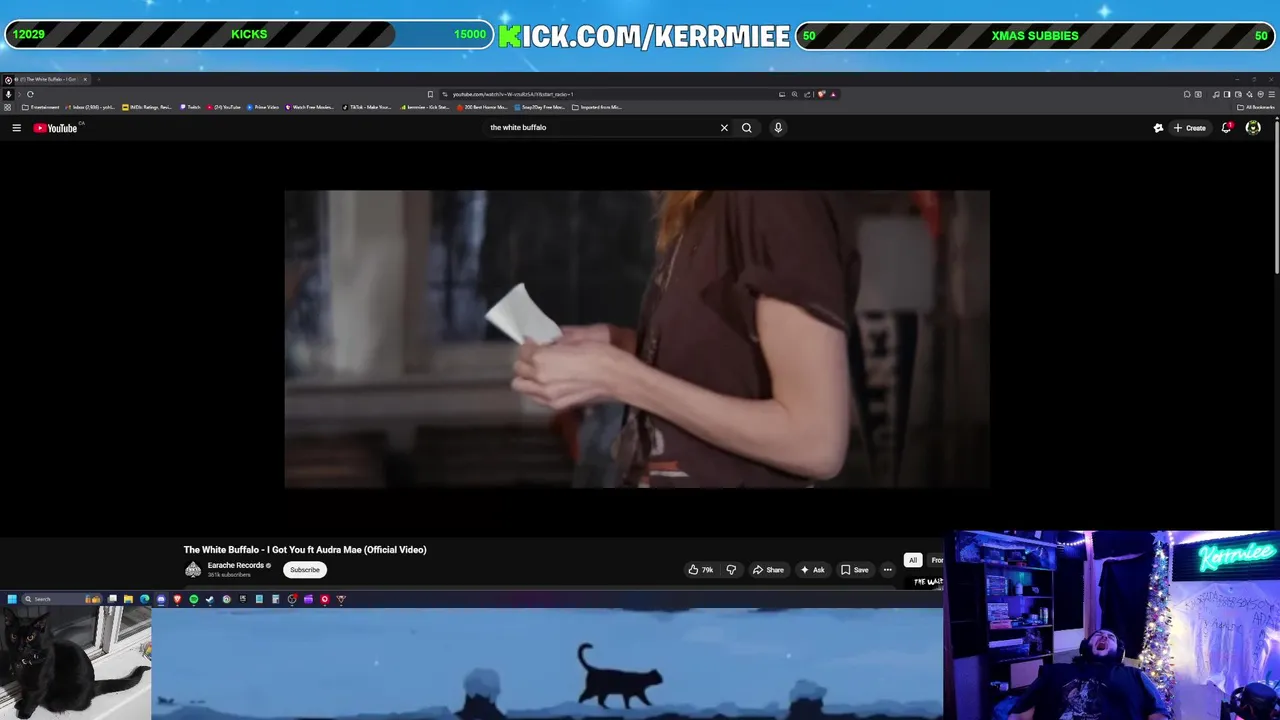Share the video
The image size is (1280, 720).
tap(768, 570)
